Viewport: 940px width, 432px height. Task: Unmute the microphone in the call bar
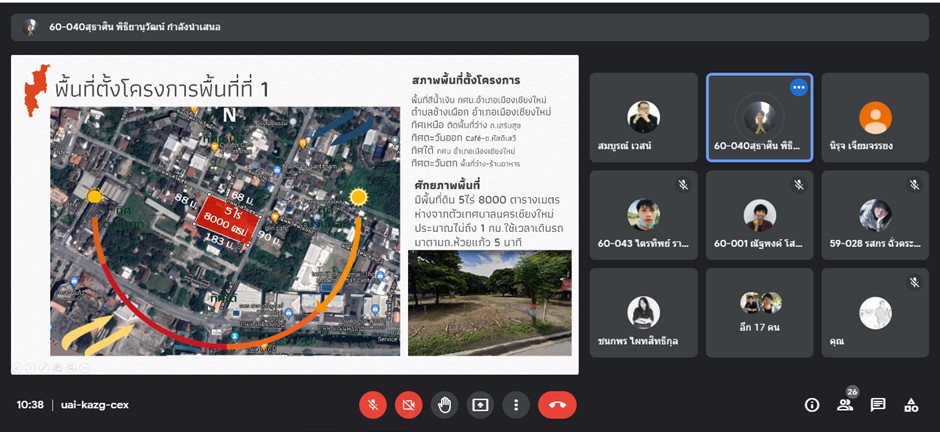click(373, 405)
